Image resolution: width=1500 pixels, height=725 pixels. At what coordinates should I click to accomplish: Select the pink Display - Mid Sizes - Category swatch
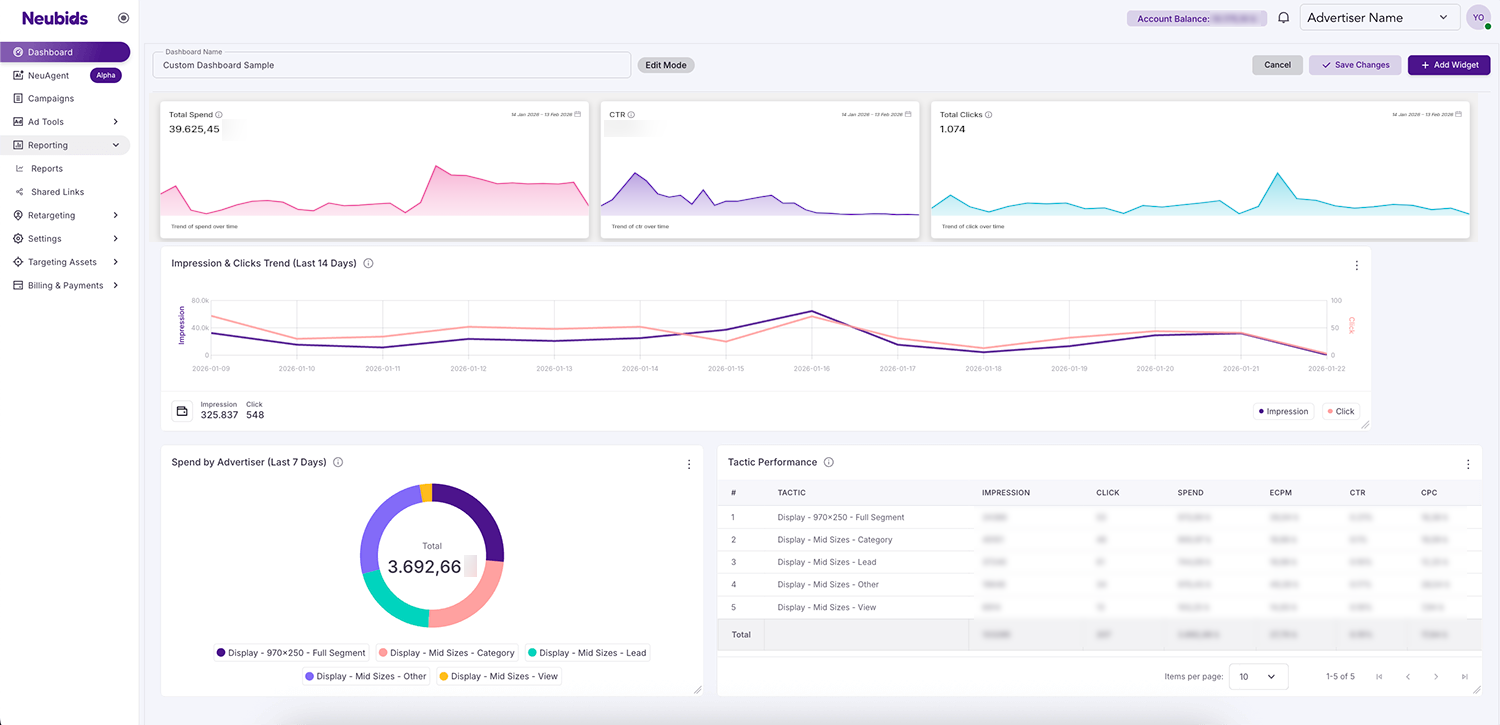[385, 652]
